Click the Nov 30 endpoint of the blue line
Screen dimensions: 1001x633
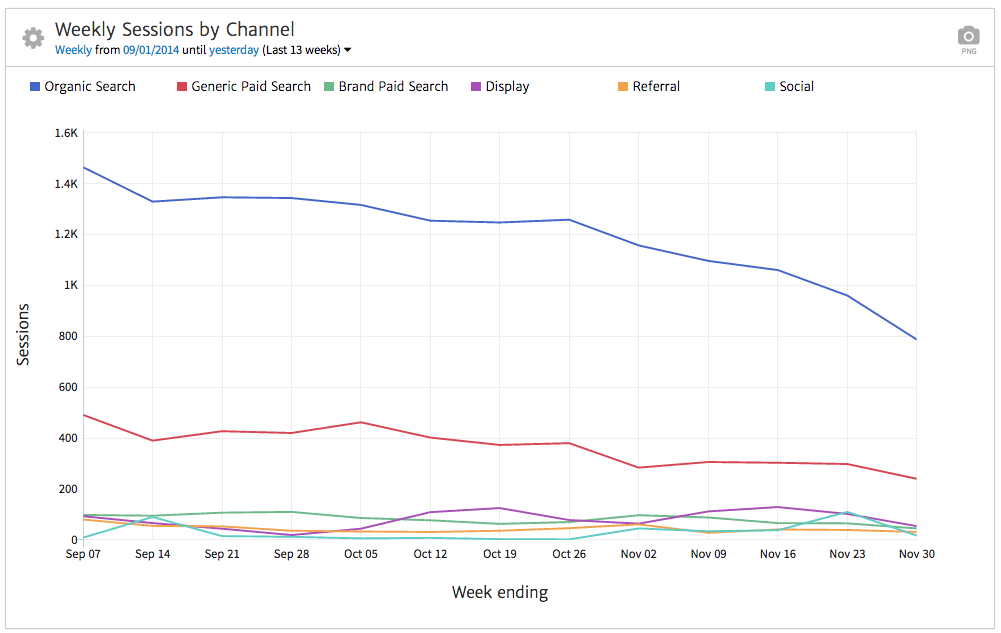916,339
